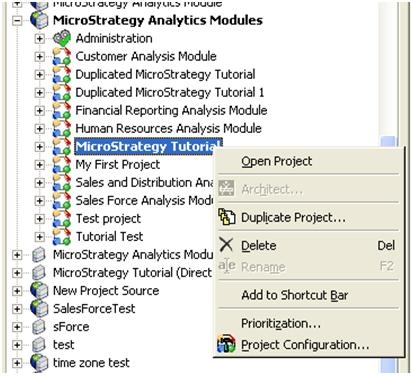Click the Project Configuration menu icon

click(x=227, y=344)
